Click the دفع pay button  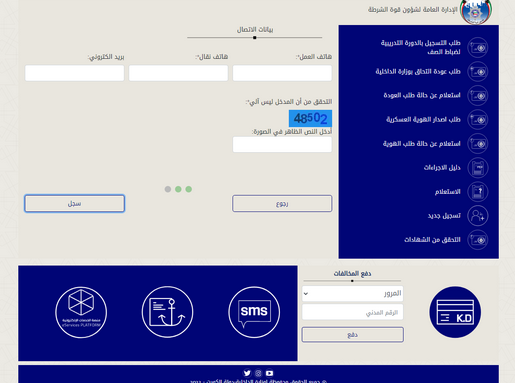[353, 334]
